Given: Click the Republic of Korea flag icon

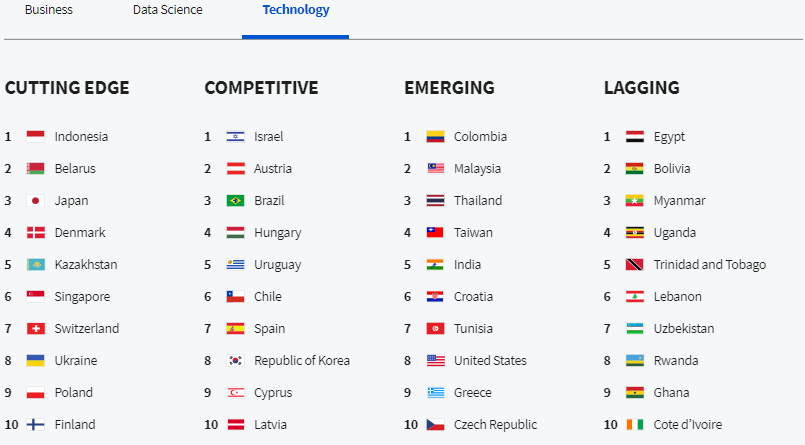Looking at the screenshot, I should pyautogui.click(x=235, y=361).
